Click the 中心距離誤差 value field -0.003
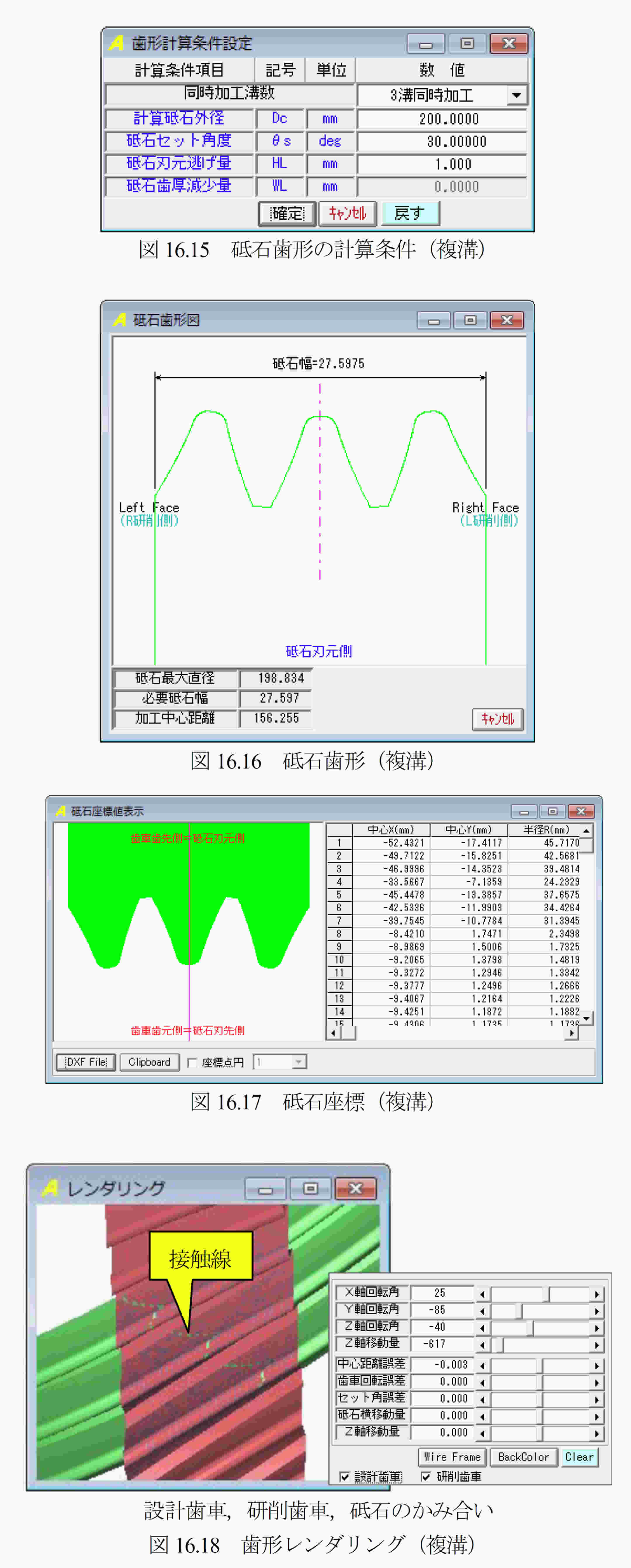Viewport: 631px width, 1568px height. click(442, 1365)
